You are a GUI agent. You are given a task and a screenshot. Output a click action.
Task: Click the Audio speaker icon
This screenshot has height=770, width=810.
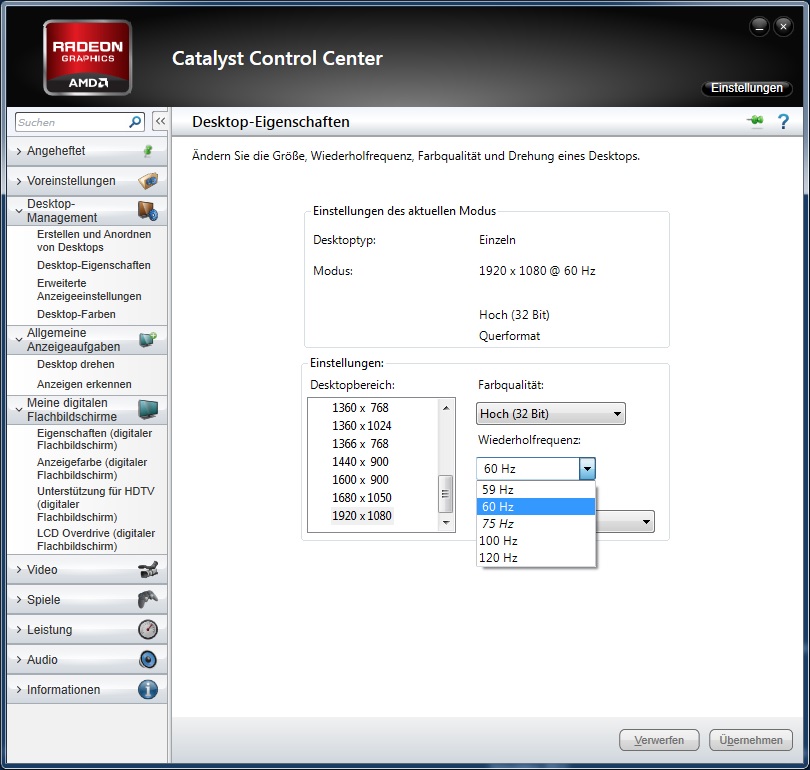(148, 659)
